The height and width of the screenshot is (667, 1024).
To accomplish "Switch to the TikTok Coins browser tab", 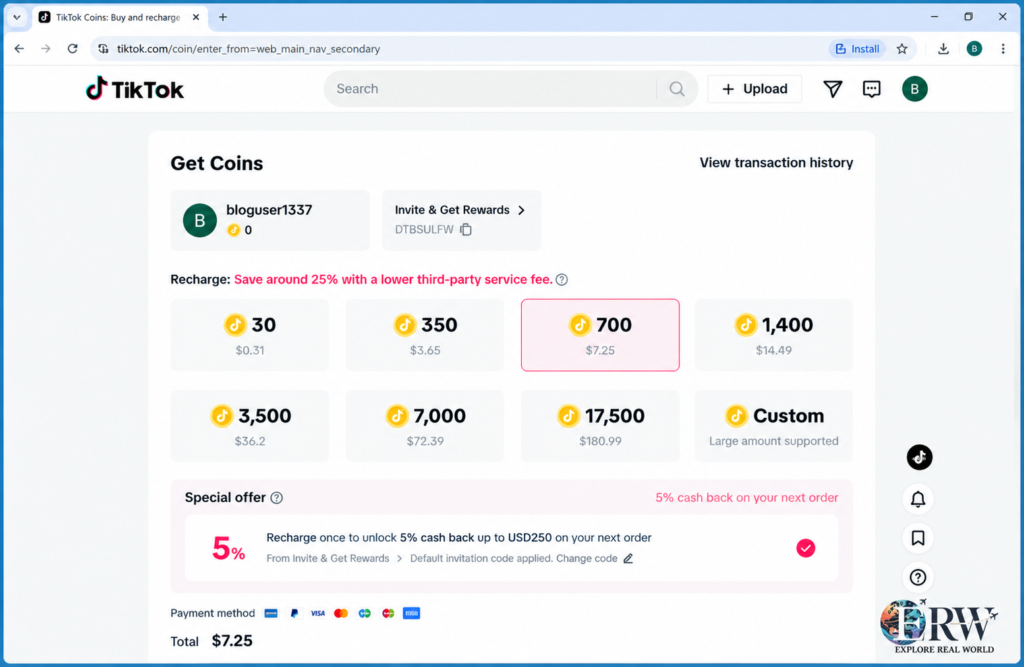I will tap(120, 18).
